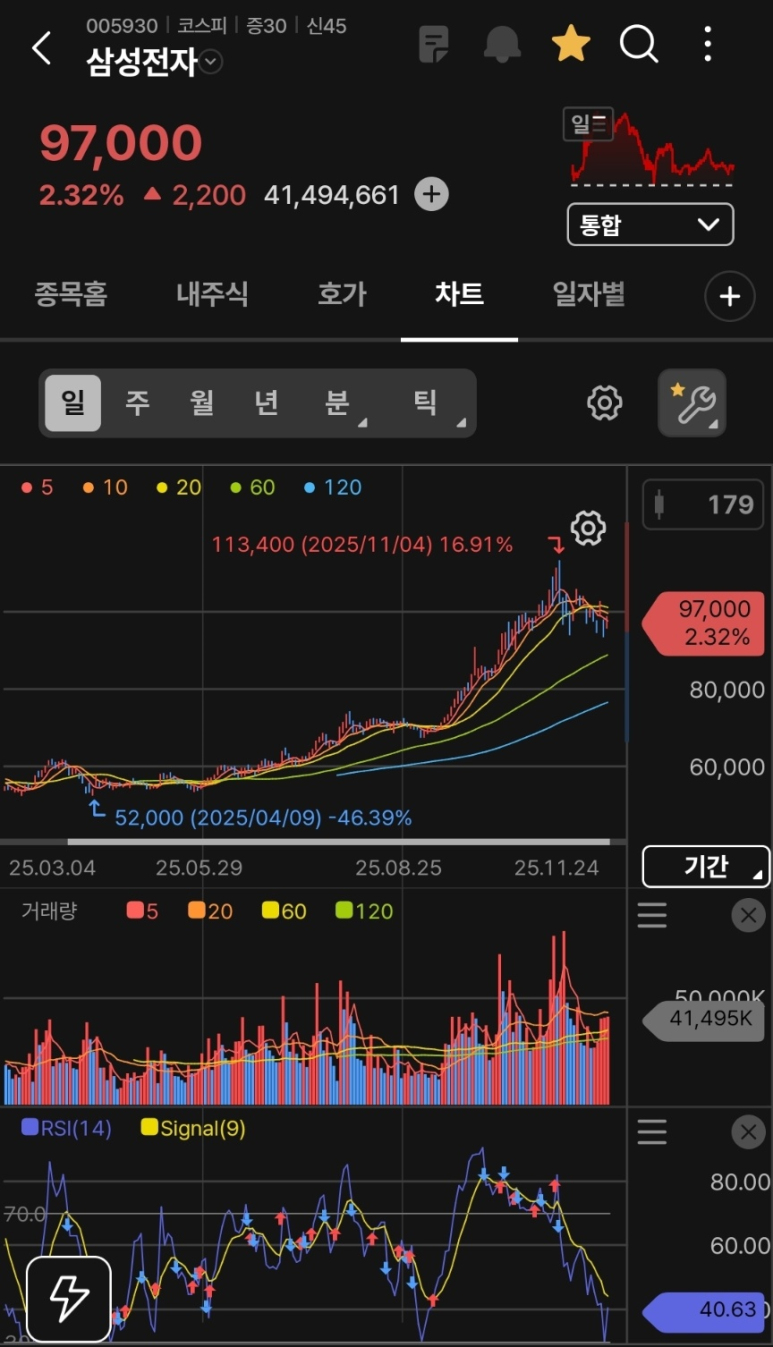The width and height of the screenshot is (773, 1347).
Task: Close the volume indicator panel
Action: pos(748,915)
